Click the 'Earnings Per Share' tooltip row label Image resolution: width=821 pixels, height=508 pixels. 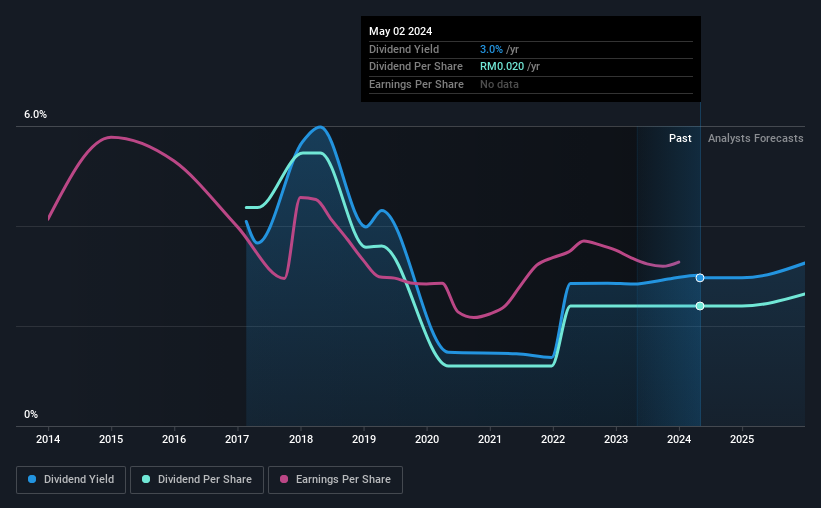pyautogui.click(x=416, y=84)
